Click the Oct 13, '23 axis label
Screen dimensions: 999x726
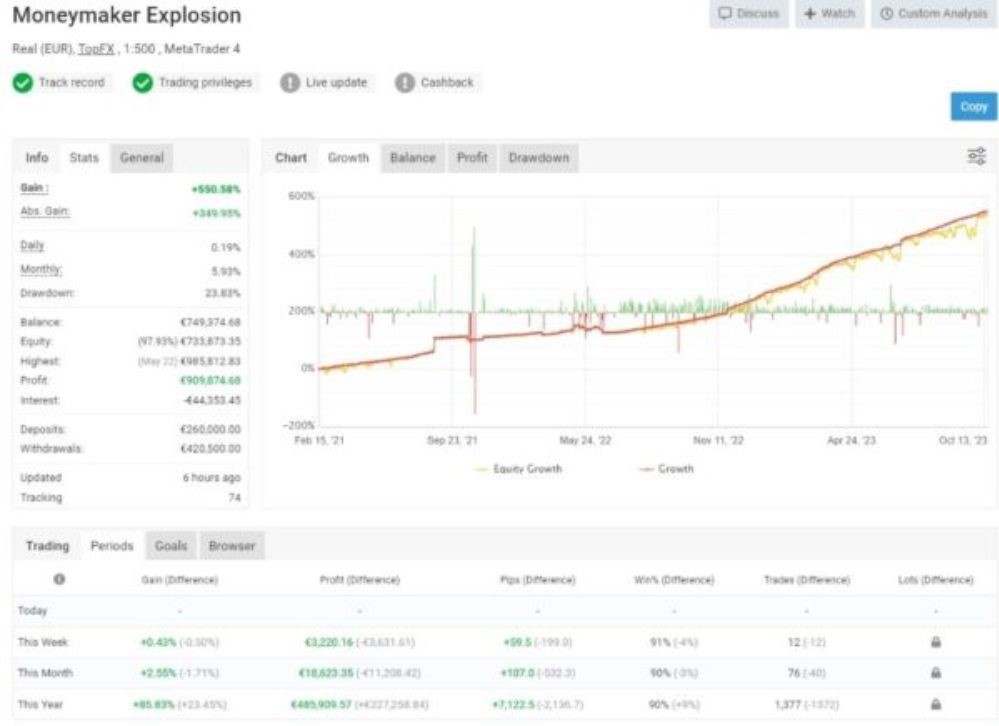963,440
